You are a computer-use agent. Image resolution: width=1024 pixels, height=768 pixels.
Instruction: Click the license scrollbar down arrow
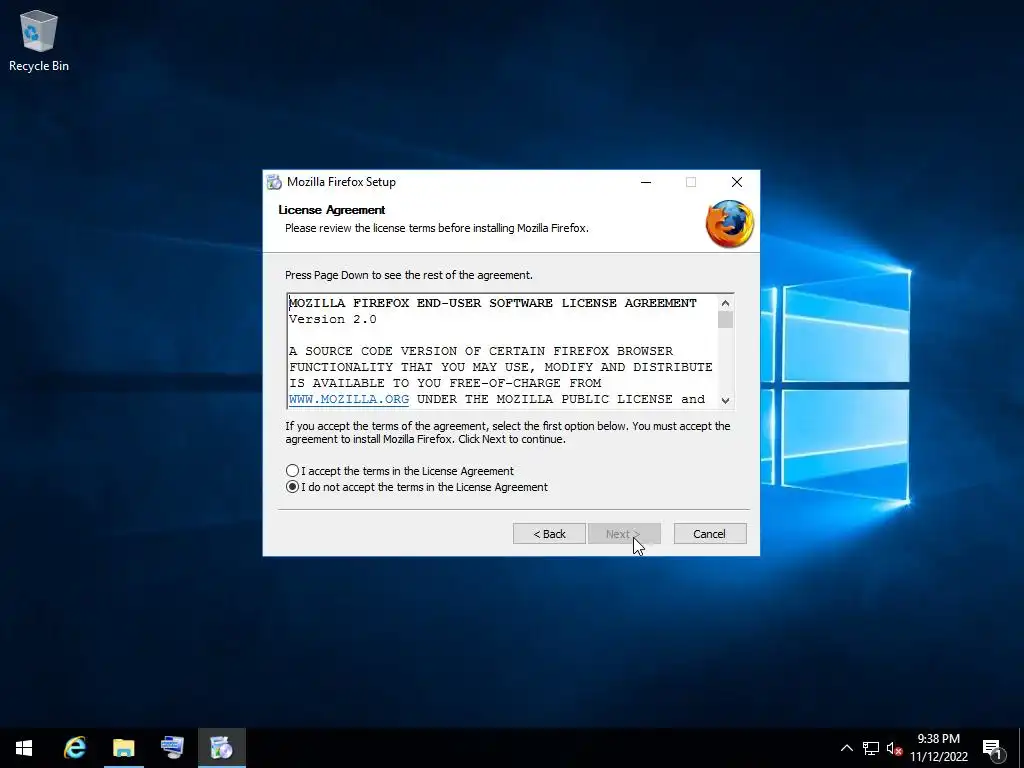click(725, 400)
